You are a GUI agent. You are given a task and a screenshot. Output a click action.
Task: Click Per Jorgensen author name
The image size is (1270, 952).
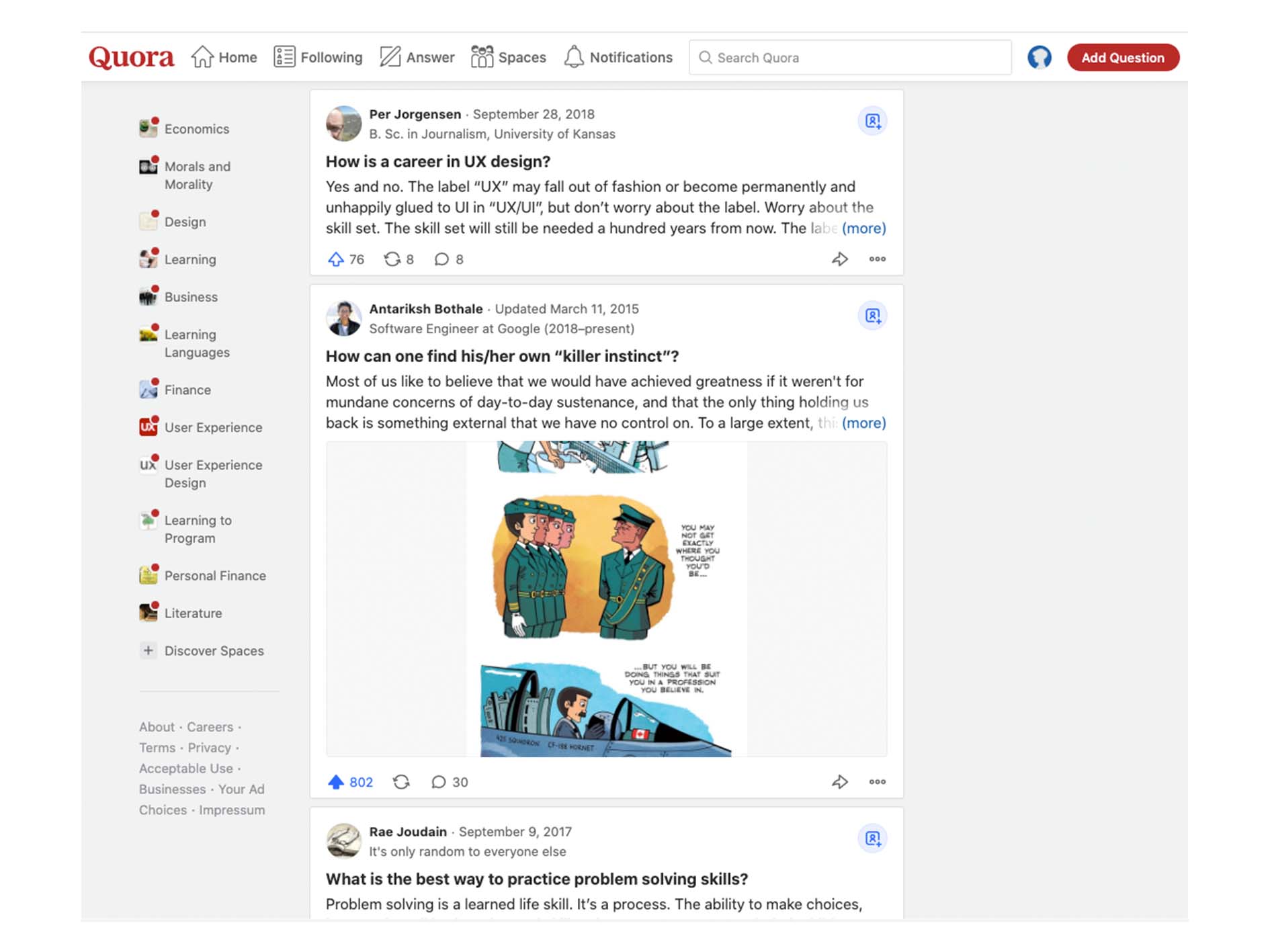415,114
